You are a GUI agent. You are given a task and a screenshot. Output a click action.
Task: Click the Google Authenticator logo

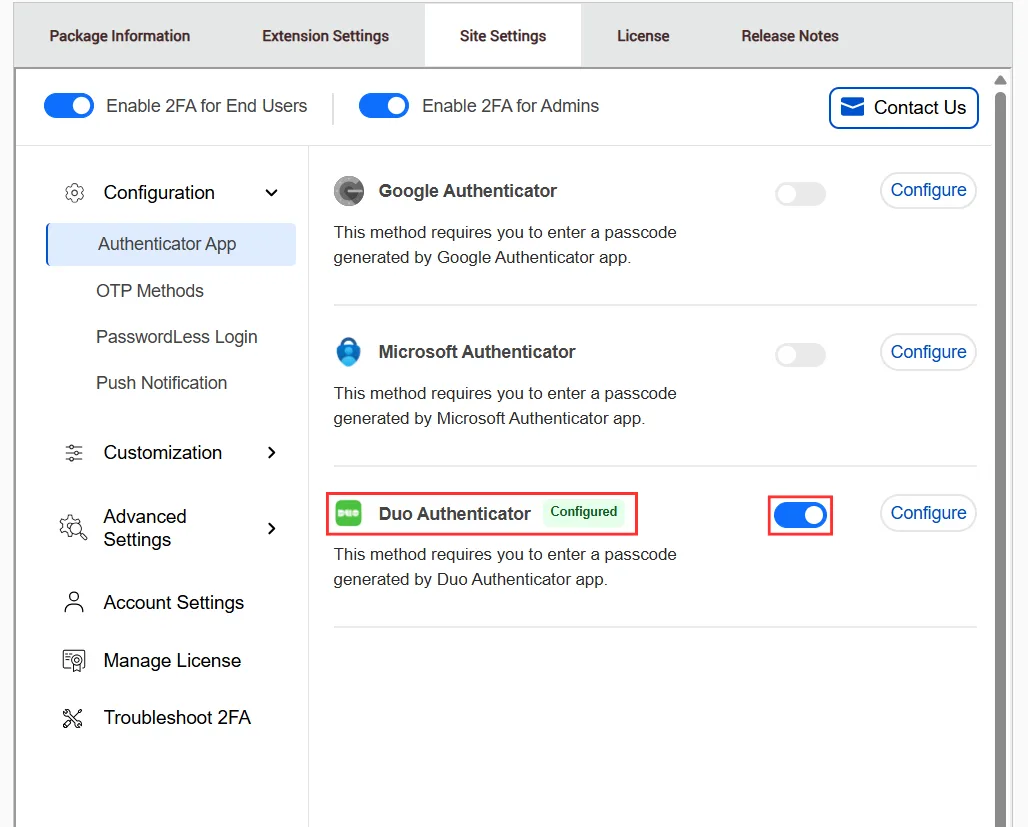349,190
